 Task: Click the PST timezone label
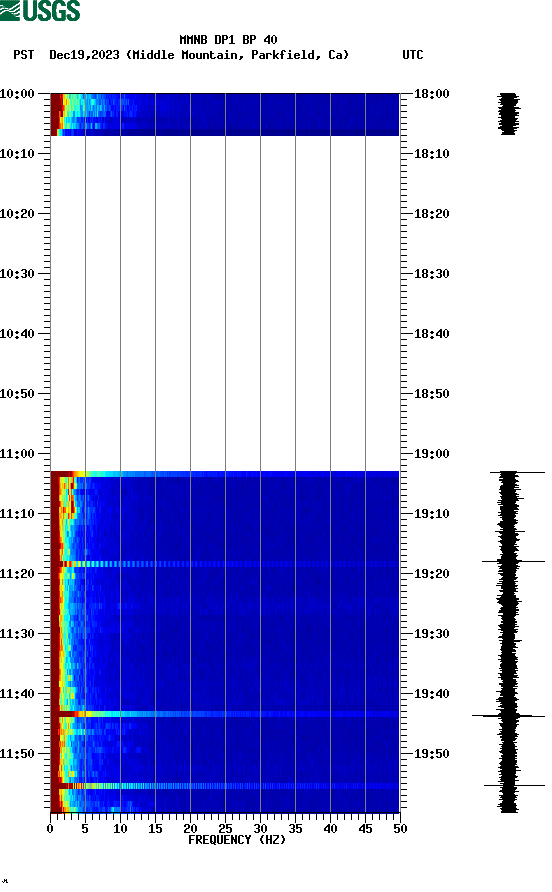coord(23,55)
